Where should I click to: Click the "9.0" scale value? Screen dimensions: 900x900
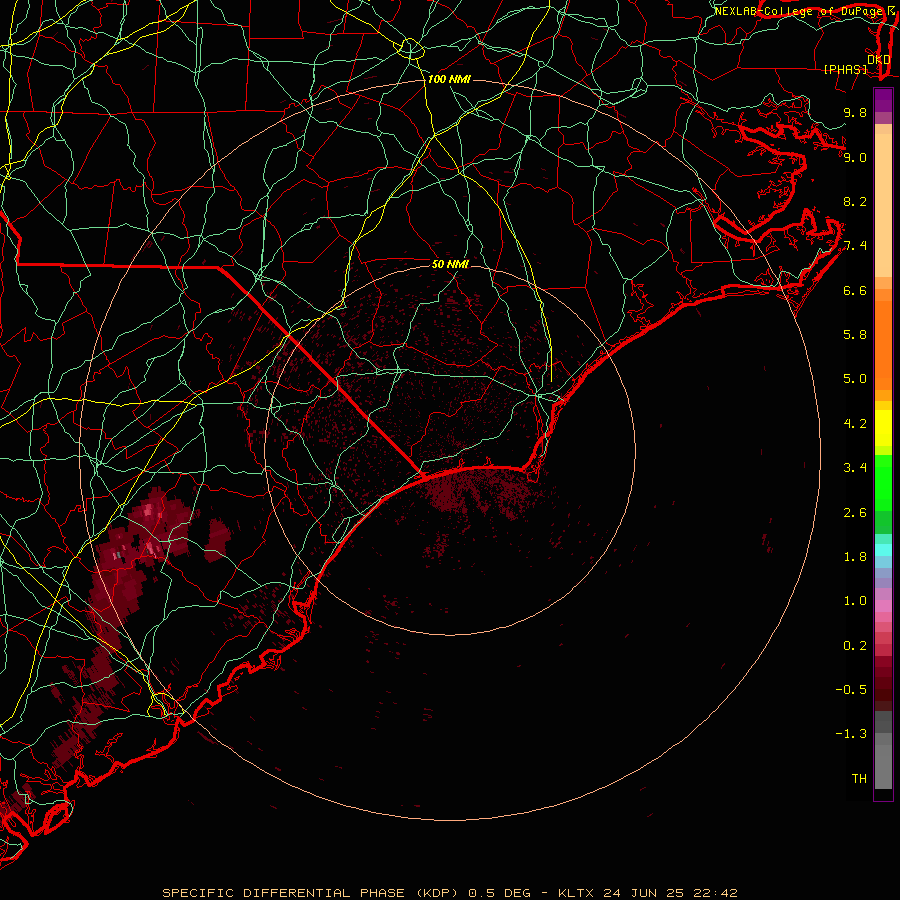pyautogui.click(x=855, y=157)
